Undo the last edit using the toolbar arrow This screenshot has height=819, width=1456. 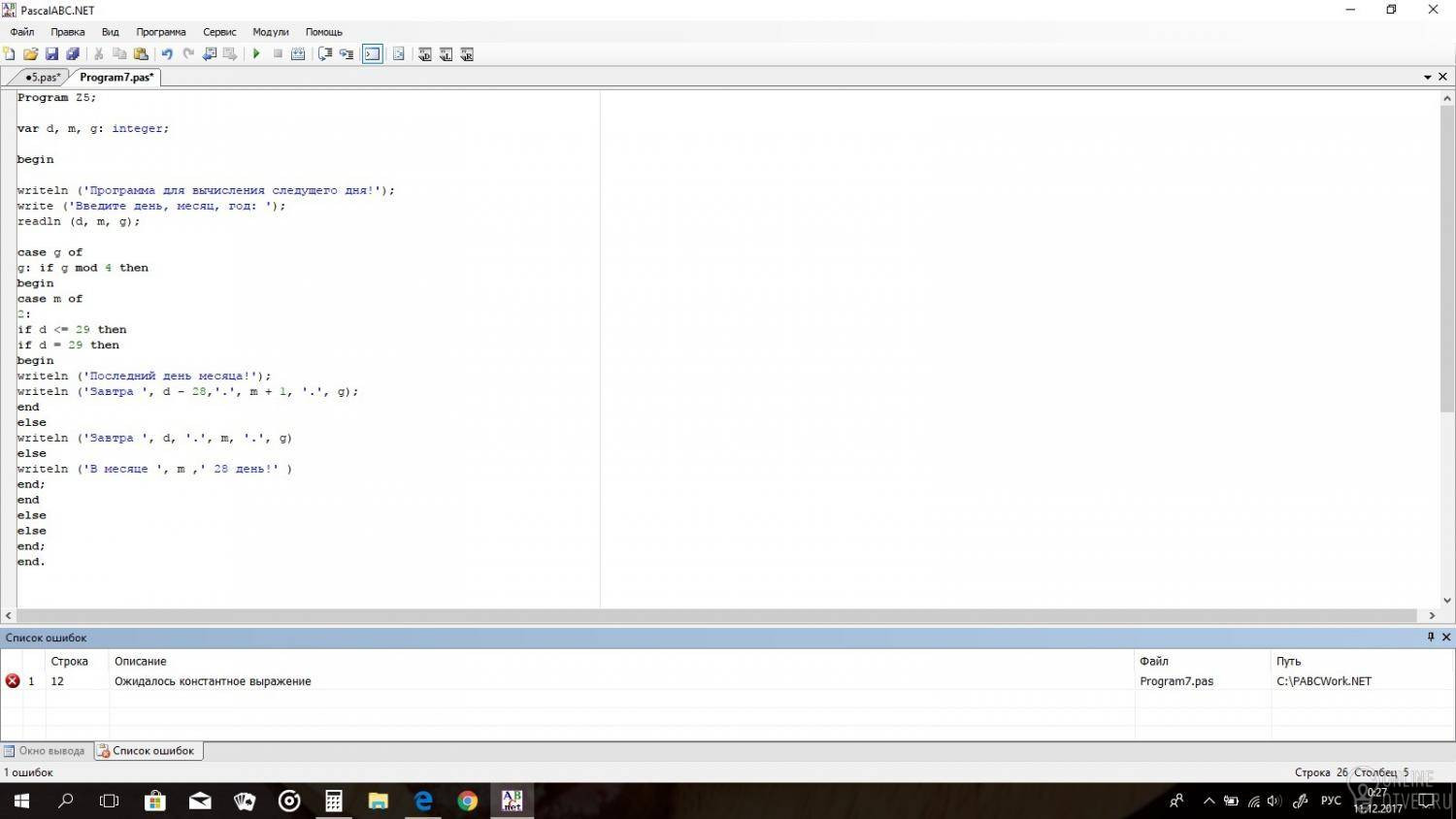(167, 54)
